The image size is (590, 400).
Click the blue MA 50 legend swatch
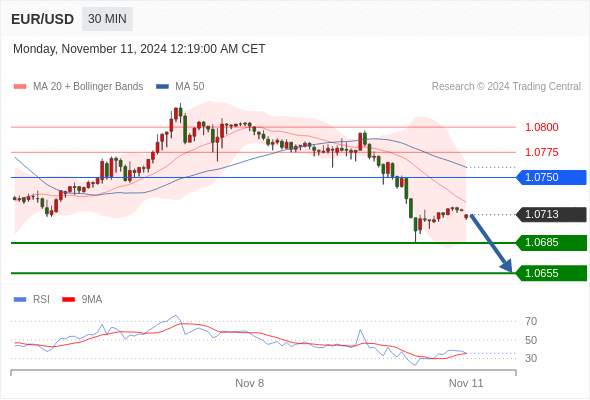(x=162, y=87)
